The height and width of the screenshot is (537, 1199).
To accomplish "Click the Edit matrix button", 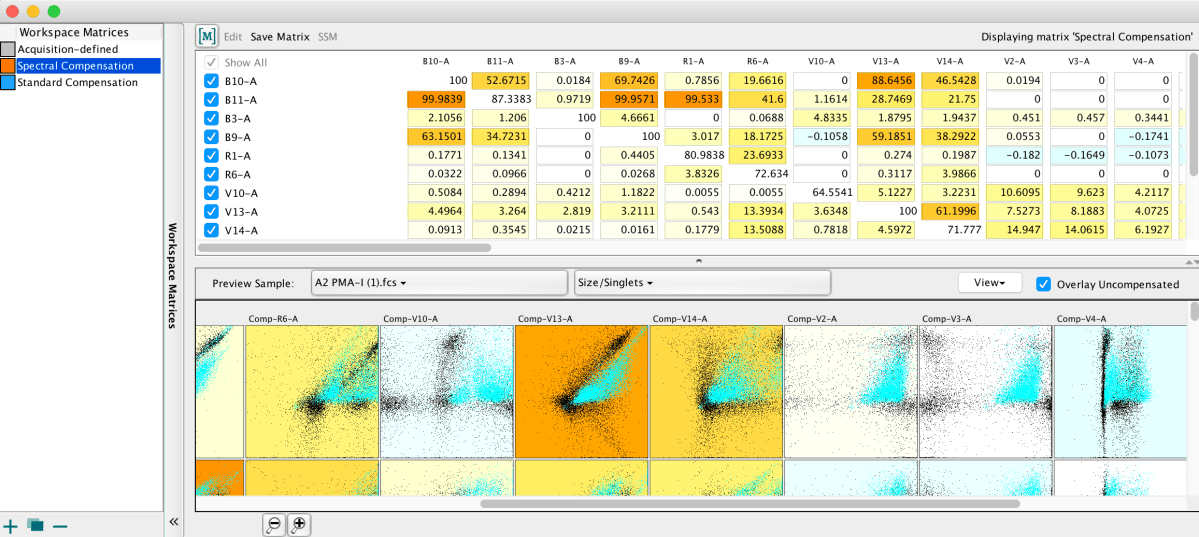I will (232, 37).
